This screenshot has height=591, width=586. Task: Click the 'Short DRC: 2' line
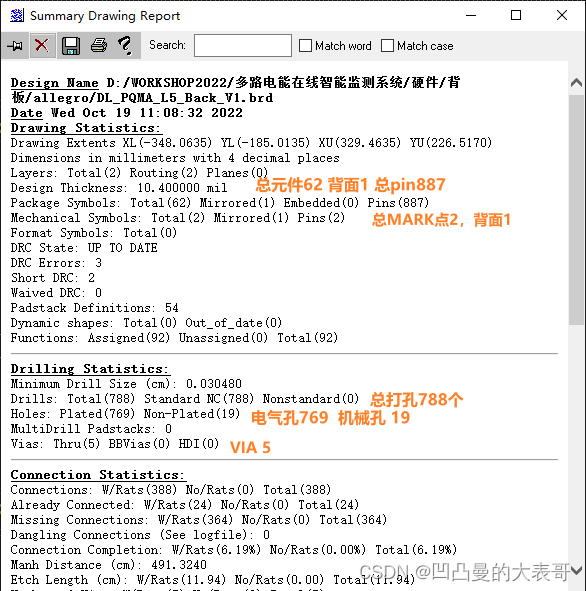[53, 278]
